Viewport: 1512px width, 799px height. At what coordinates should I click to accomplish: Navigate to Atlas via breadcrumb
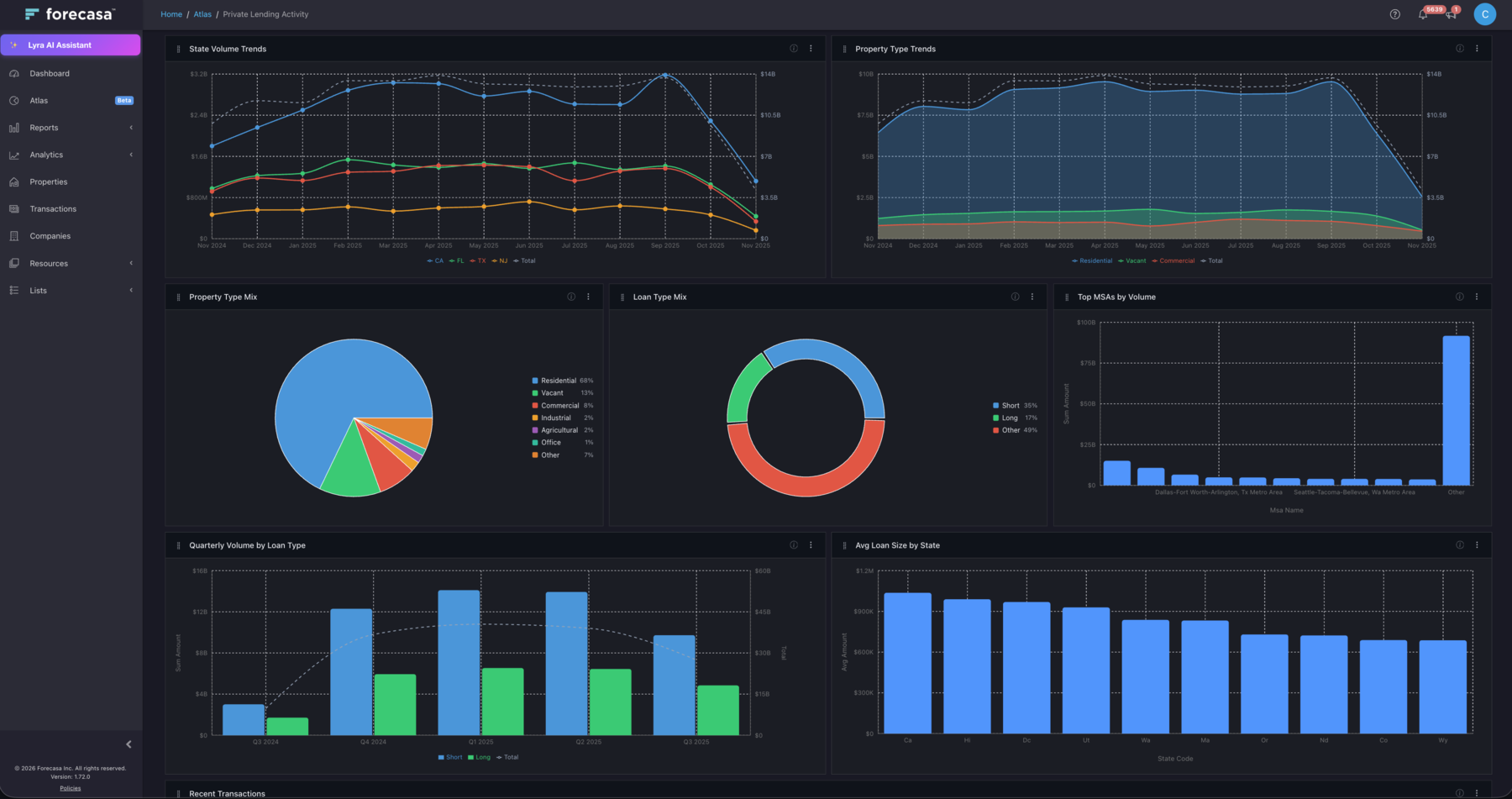coord(202,14)
